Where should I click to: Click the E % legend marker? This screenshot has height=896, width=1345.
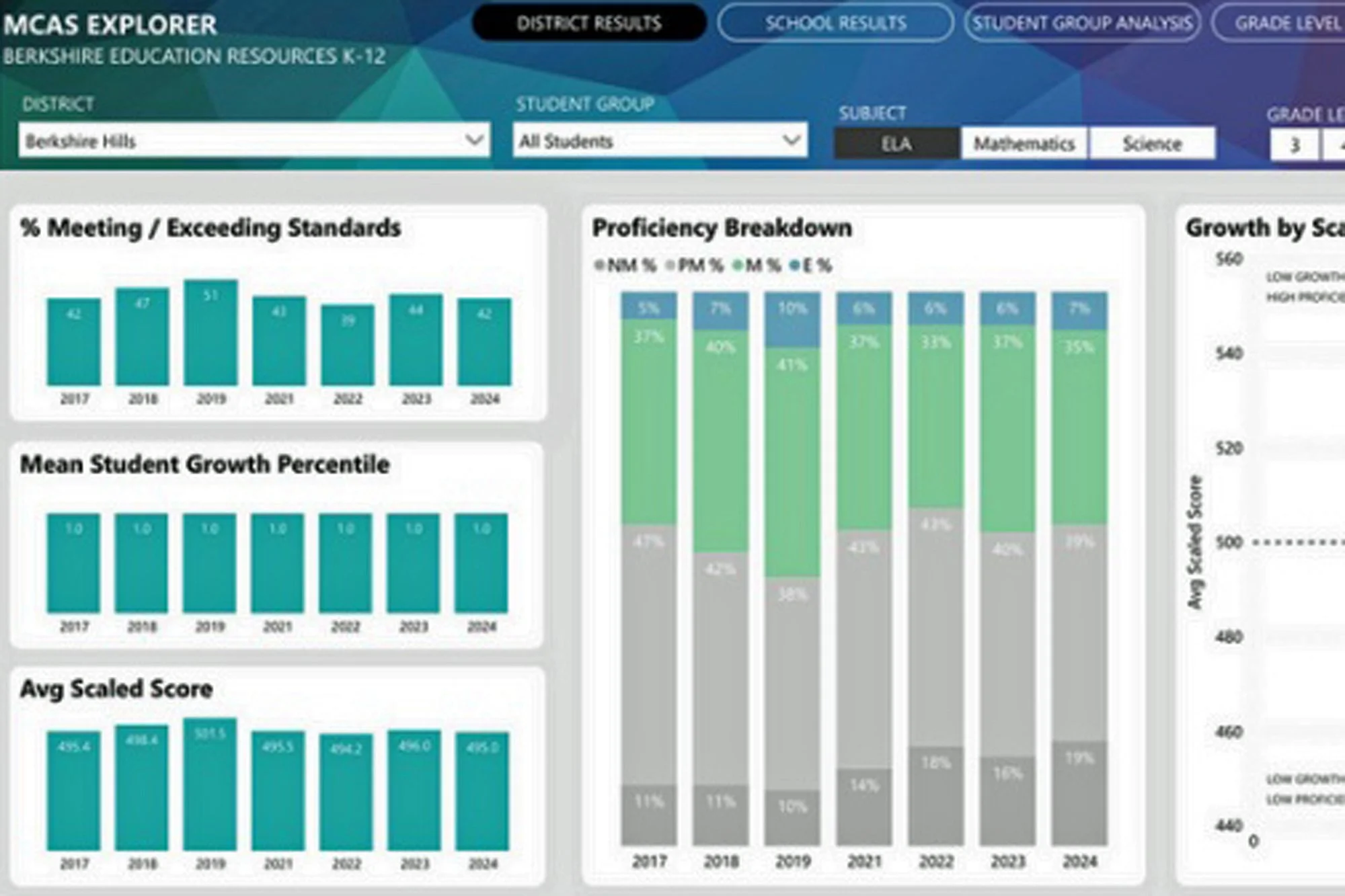795,266
